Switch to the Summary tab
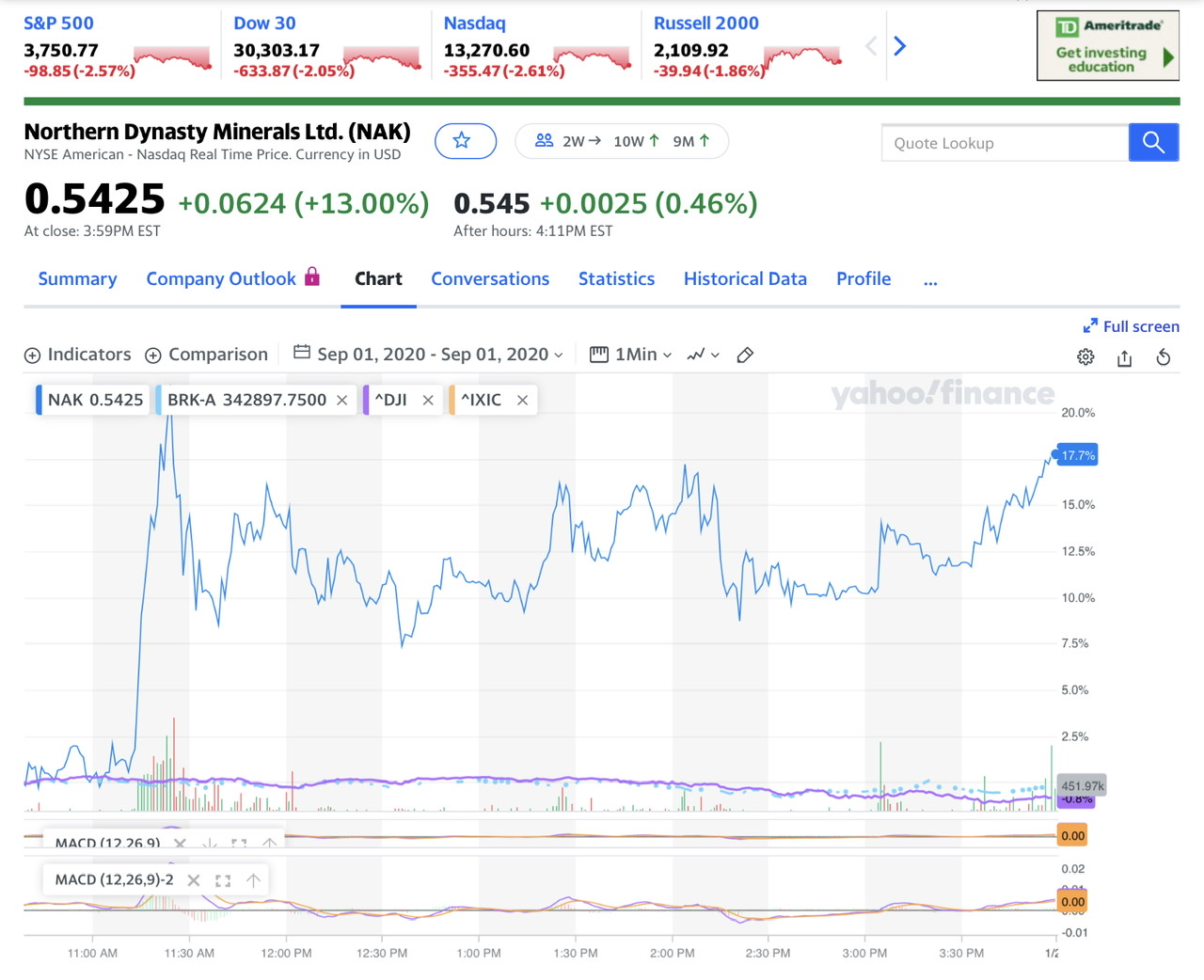 pos(77,279)
